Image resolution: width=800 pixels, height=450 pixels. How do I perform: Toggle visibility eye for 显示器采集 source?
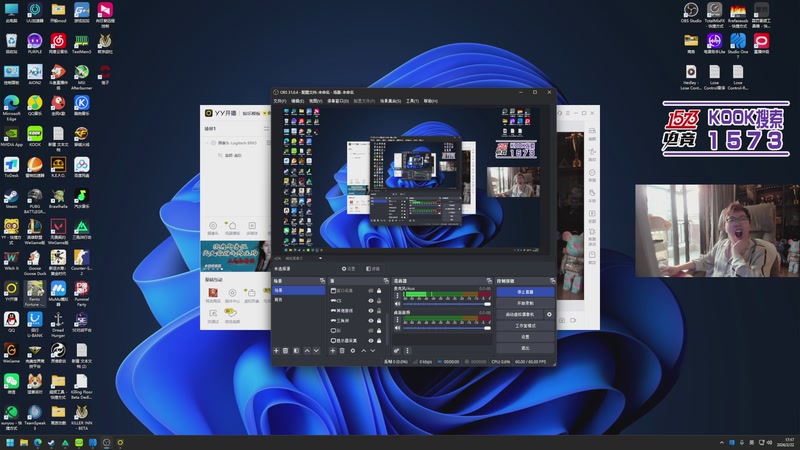tap(371, 340)
